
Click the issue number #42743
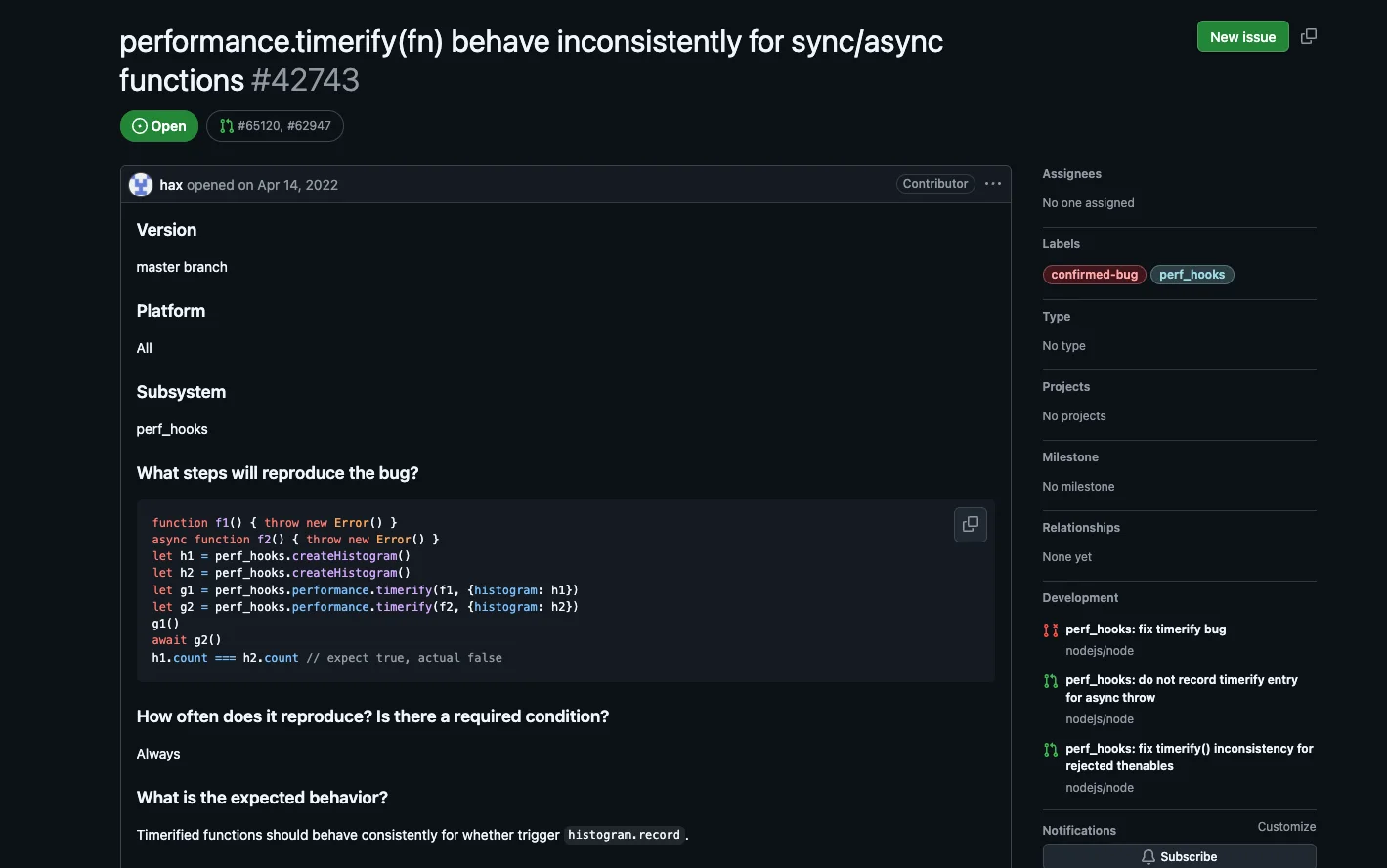coord(305,80)
